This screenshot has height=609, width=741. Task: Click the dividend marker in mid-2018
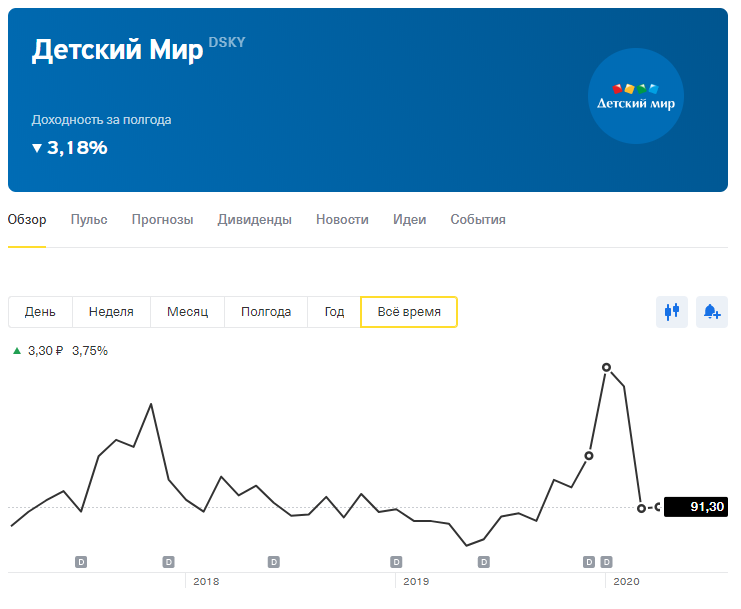(274, 562)
